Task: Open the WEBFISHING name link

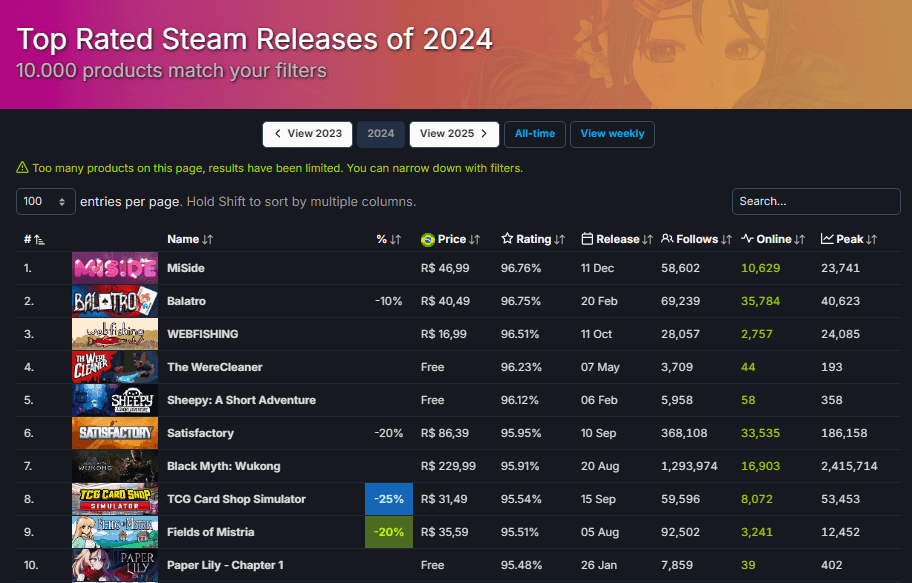Action: click(x=202, y=334)
